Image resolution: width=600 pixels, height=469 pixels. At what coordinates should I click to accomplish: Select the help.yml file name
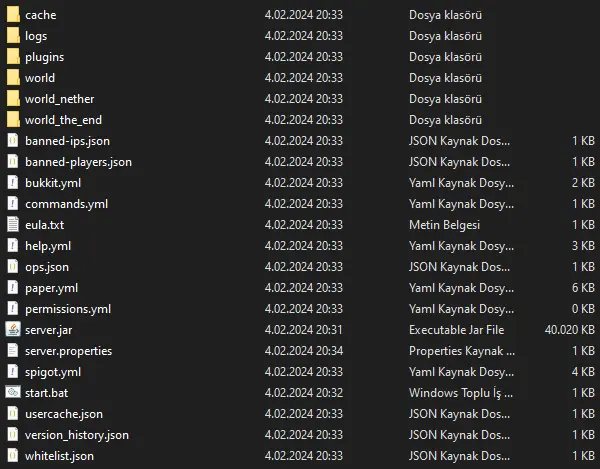48,246
